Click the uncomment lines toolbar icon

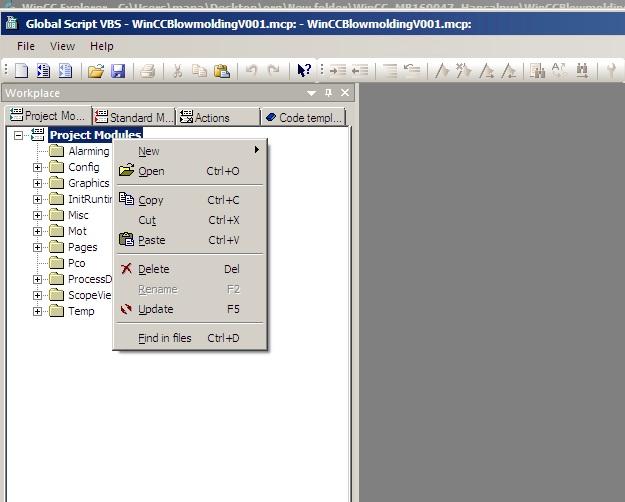pyautogui.click(x=412, y=71)
